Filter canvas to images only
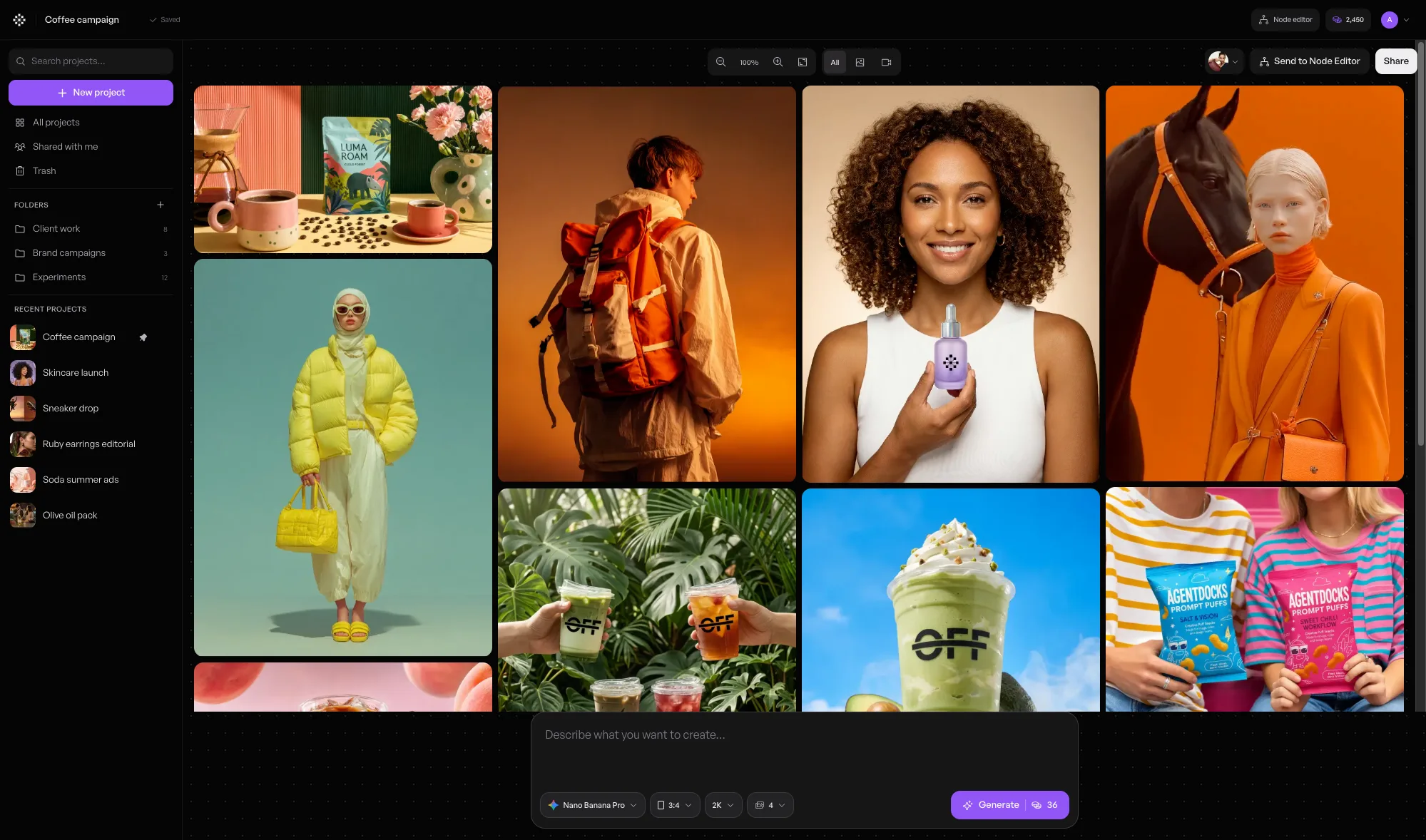1426x840 pixels. coord(860,62)
